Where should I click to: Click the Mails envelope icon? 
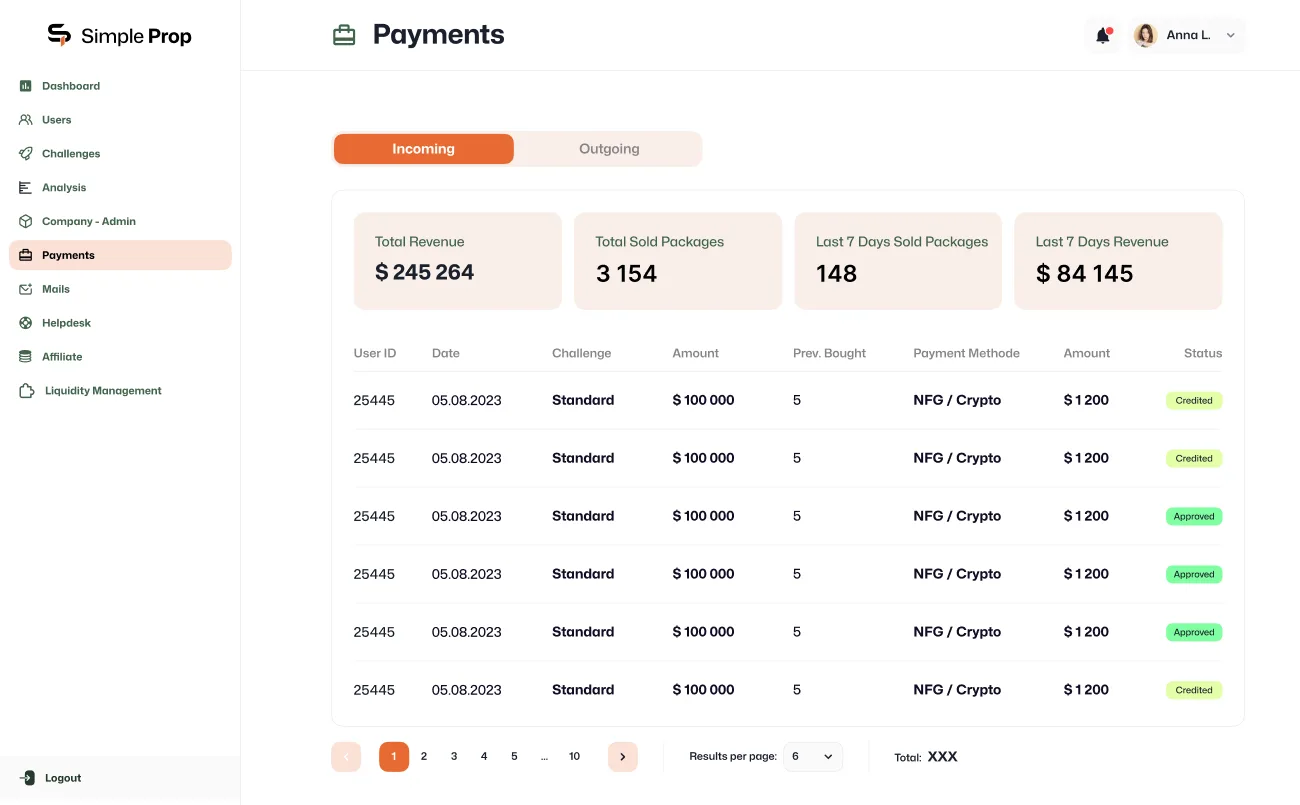(x=26, y=289)
